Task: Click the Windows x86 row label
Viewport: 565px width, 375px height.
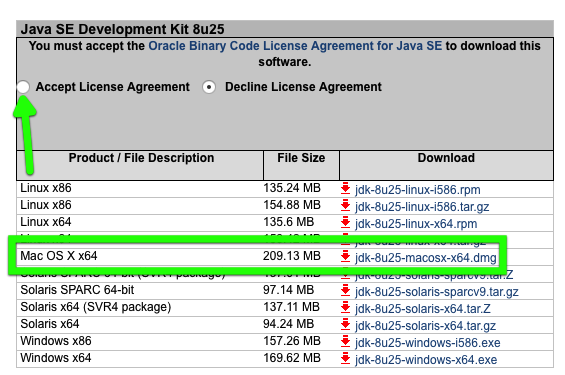Action: pos(56,341)
